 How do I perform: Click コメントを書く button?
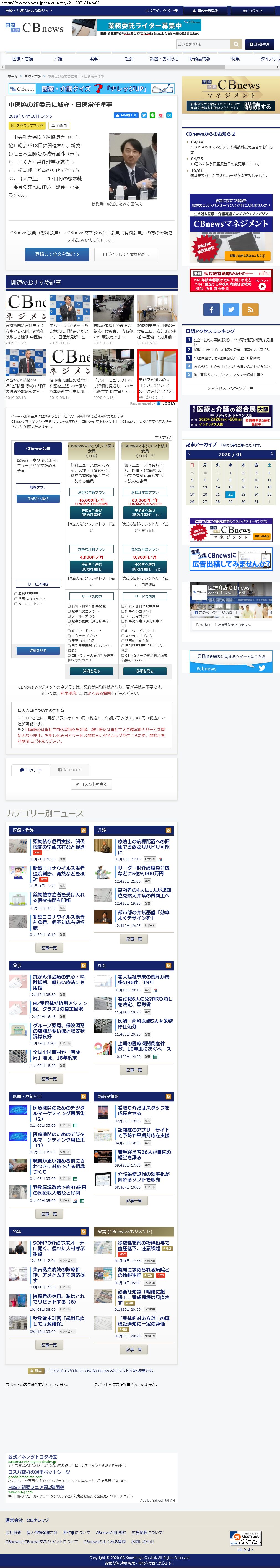(x=92, y=785)
